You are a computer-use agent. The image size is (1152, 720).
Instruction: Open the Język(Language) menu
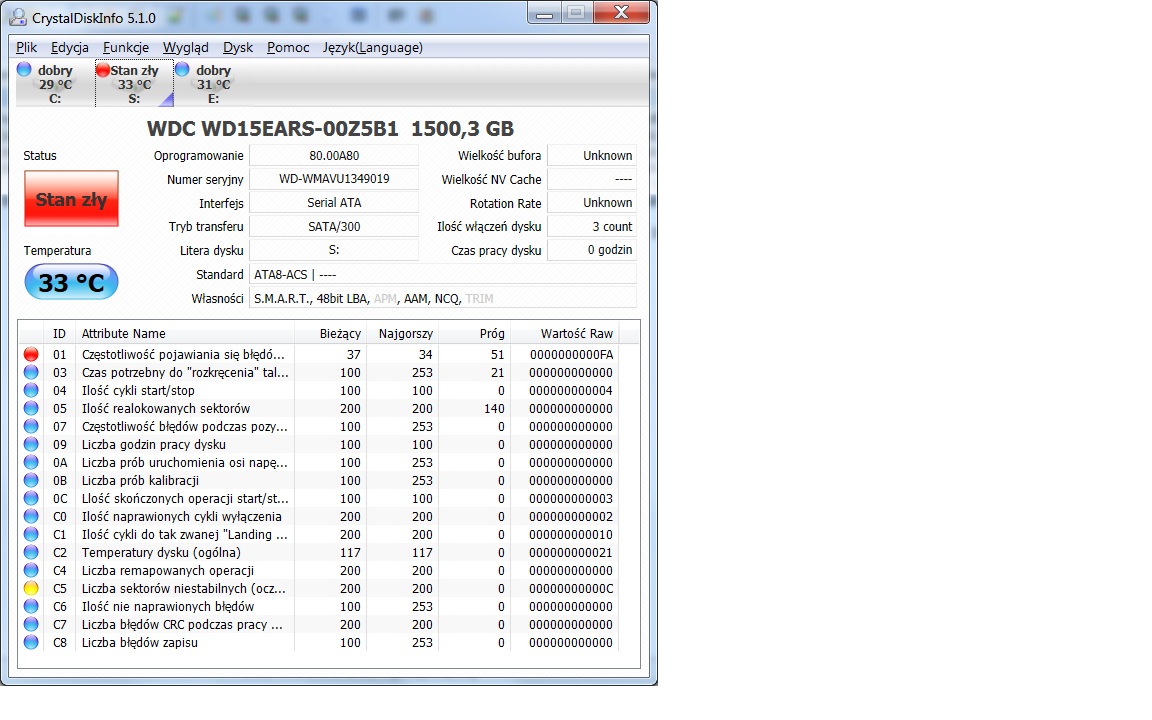click(x=372, y=47)
